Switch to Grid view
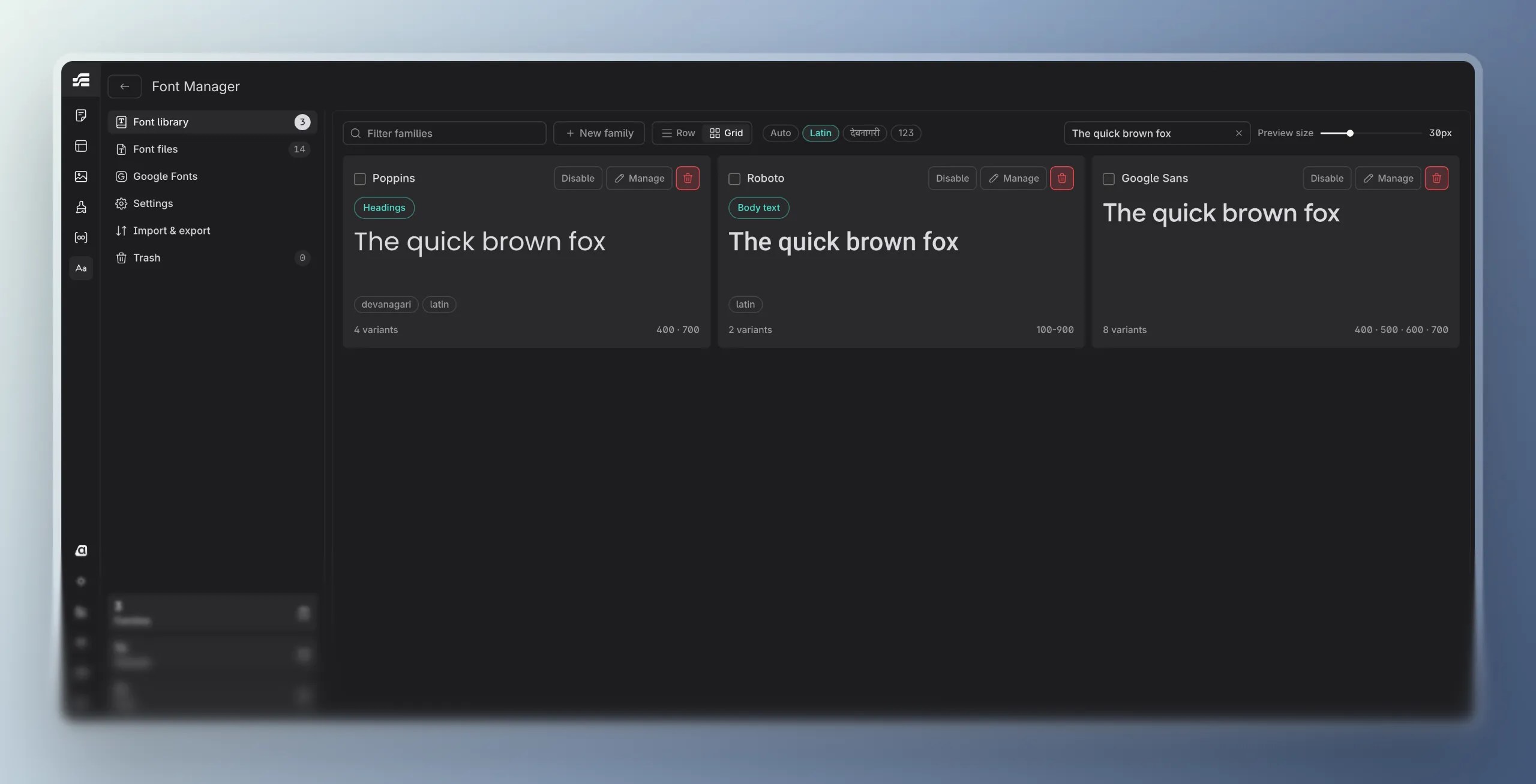 pyautogui.click(x=727, y=133)
